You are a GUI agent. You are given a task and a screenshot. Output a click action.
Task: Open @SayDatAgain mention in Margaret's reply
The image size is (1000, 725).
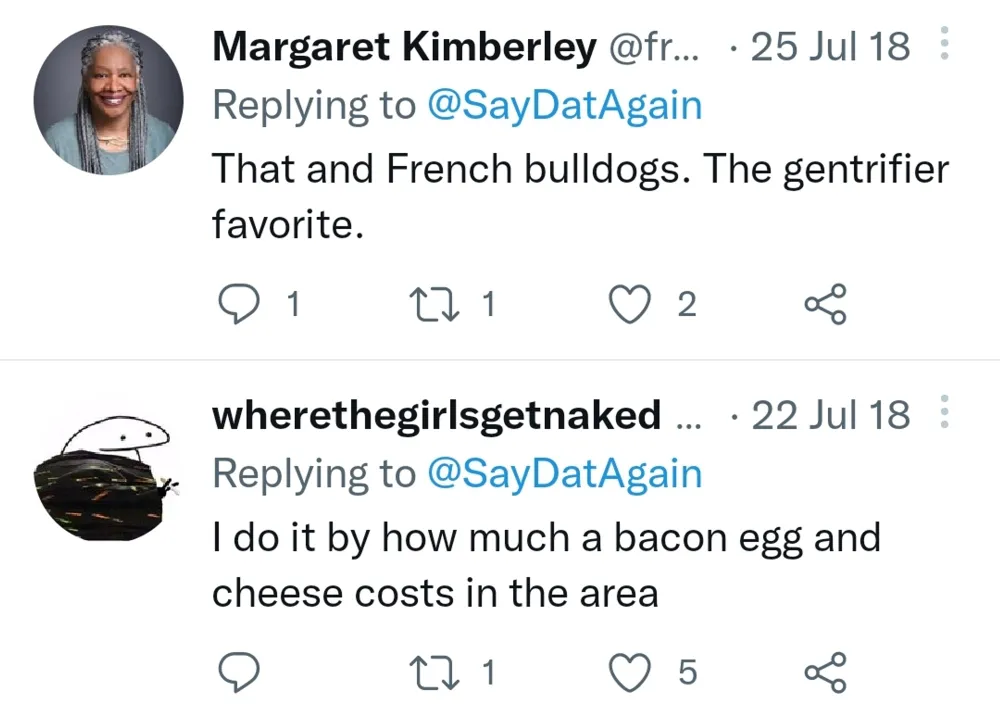tap(564, 105)
